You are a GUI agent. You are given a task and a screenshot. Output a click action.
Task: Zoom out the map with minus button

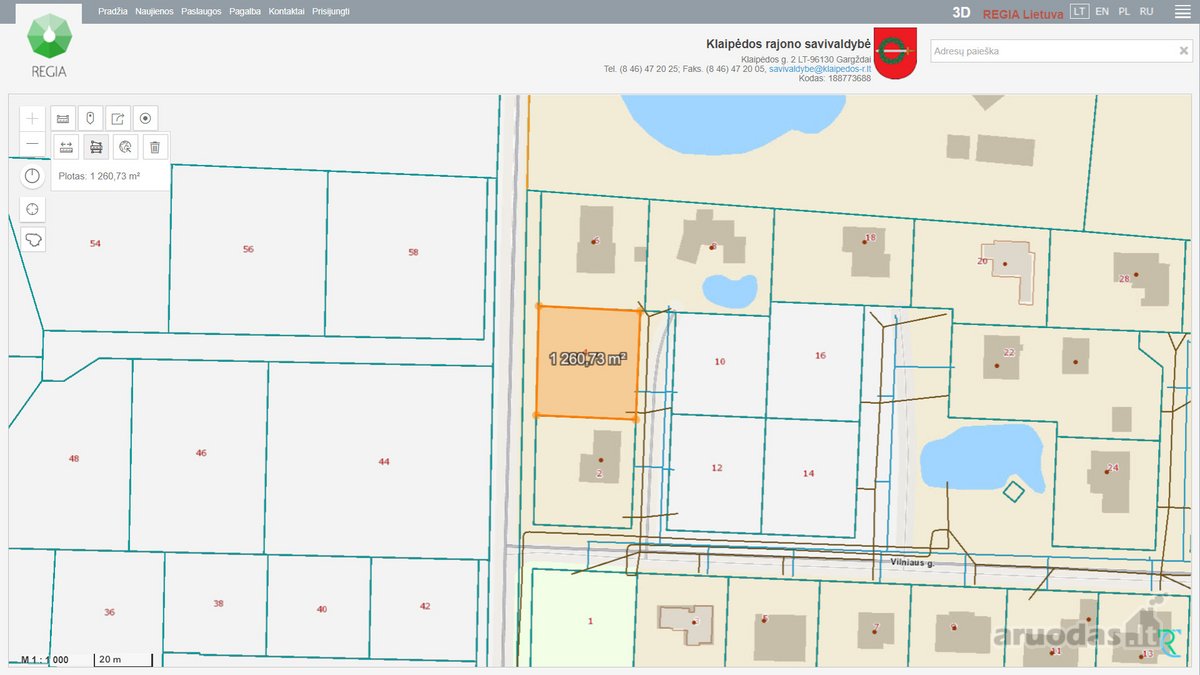pyautogui.click(x=33, y=144)
